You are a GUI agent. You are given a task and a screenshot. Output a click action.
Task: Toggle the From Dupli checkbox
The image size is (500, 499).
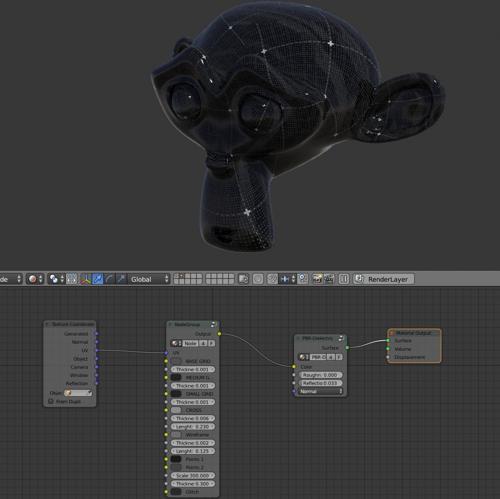tap(51, 401)
